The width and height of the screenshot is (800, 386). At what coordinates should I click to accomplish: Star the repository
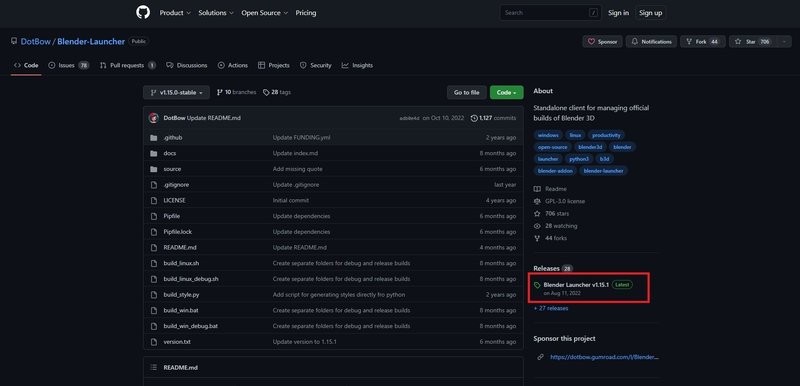752,42
